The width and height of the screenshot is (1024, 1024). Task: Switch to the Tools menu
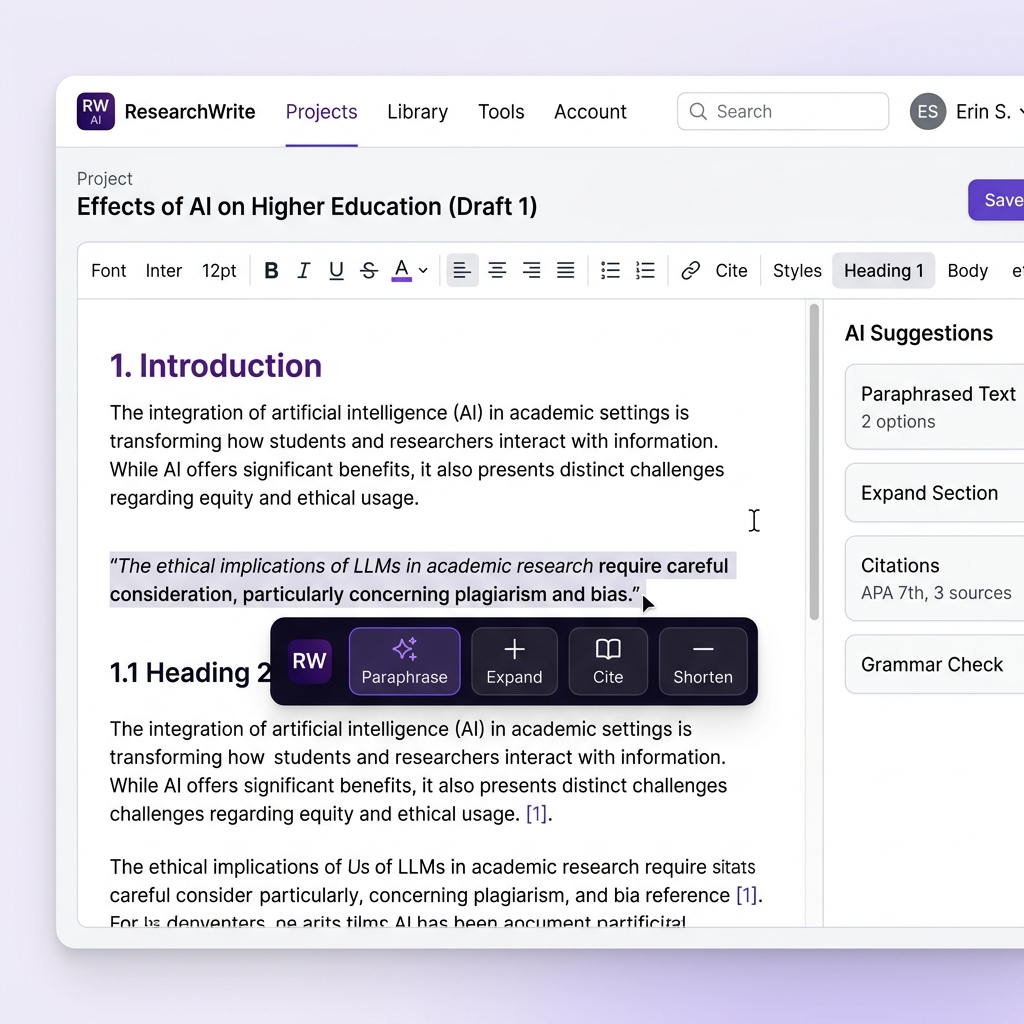(x=501, y=112)
